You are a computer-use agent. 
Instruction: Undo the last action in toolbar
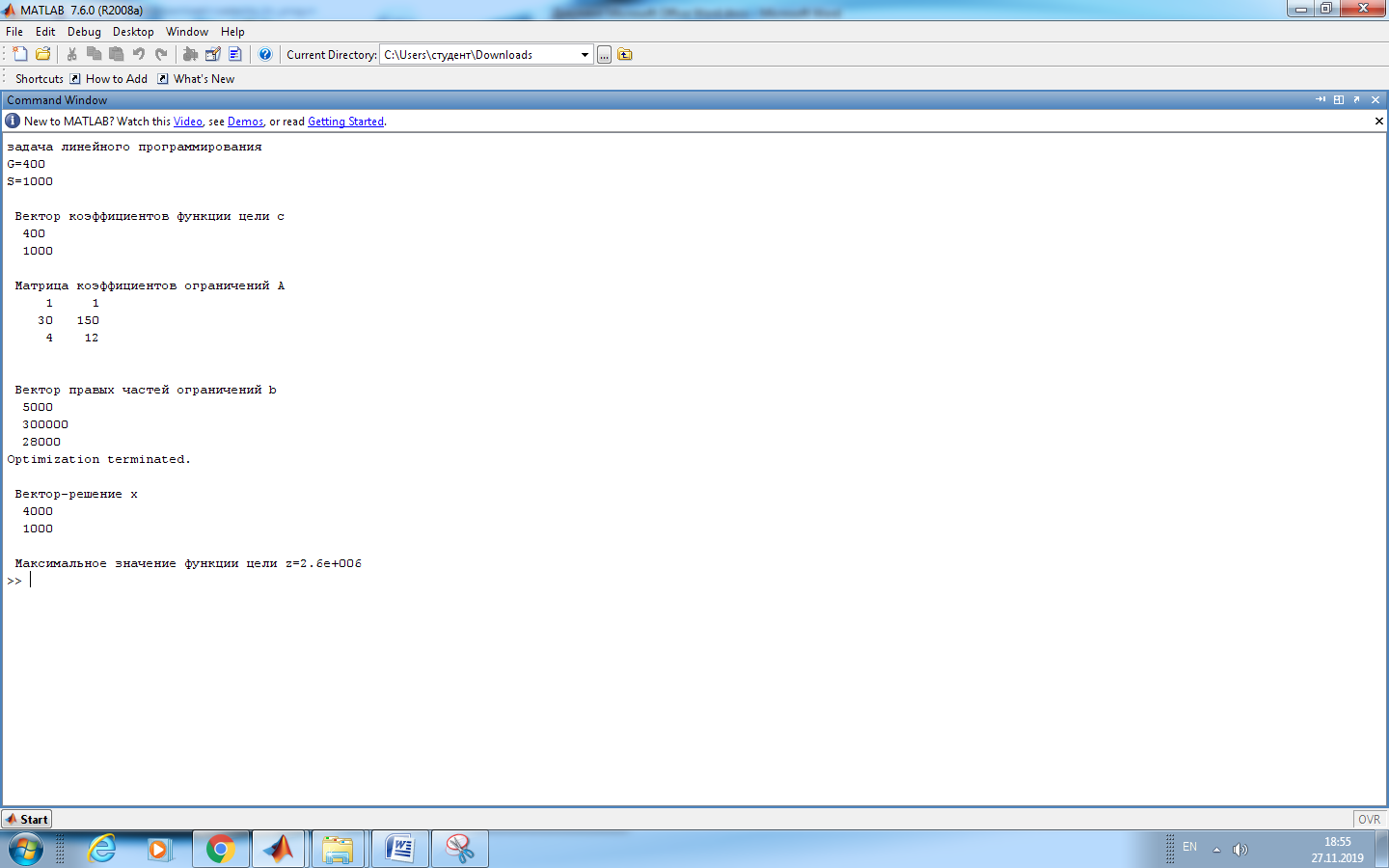pyautogui.click(x=139, y=54)
